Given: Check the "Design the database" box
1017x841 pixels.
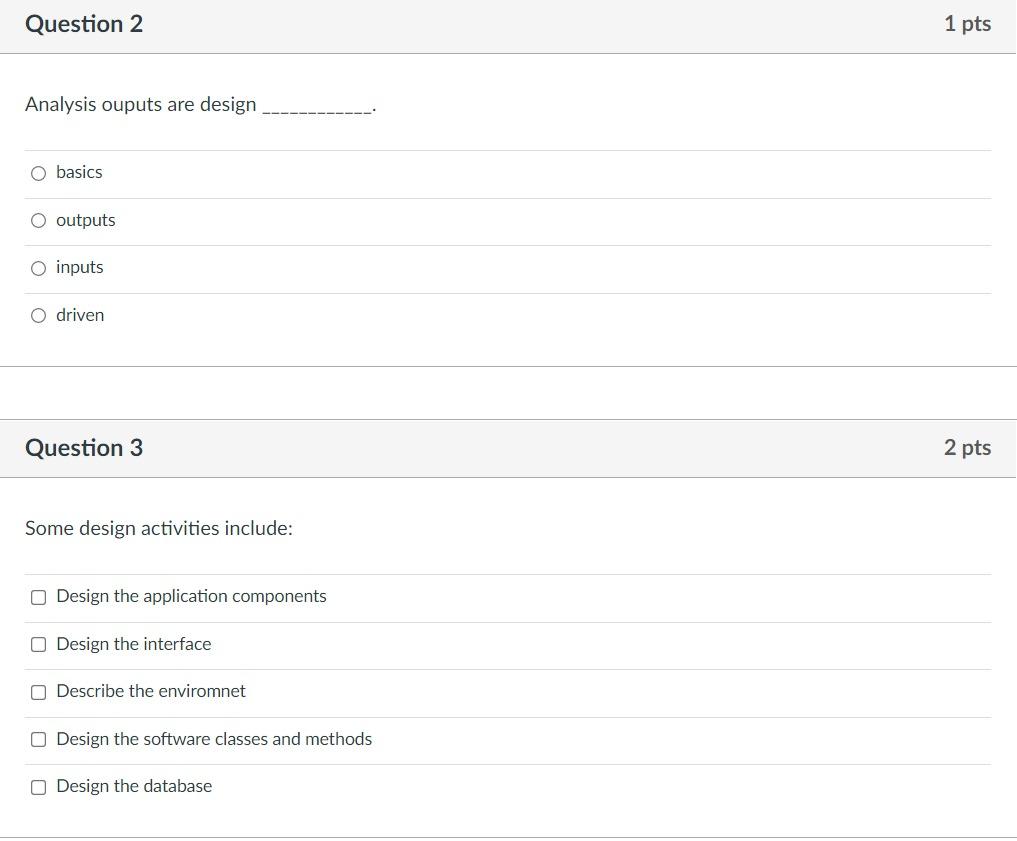Looking at the screenshot, I should 38,787.
